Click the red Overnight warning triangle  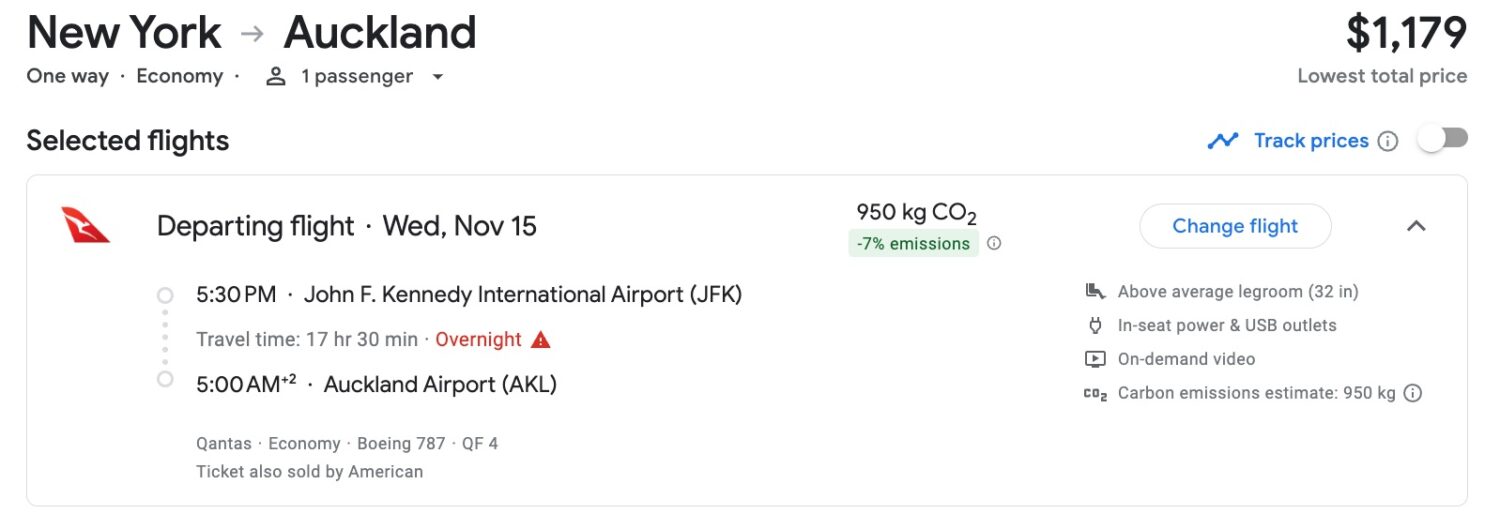(x=541, y=340)
